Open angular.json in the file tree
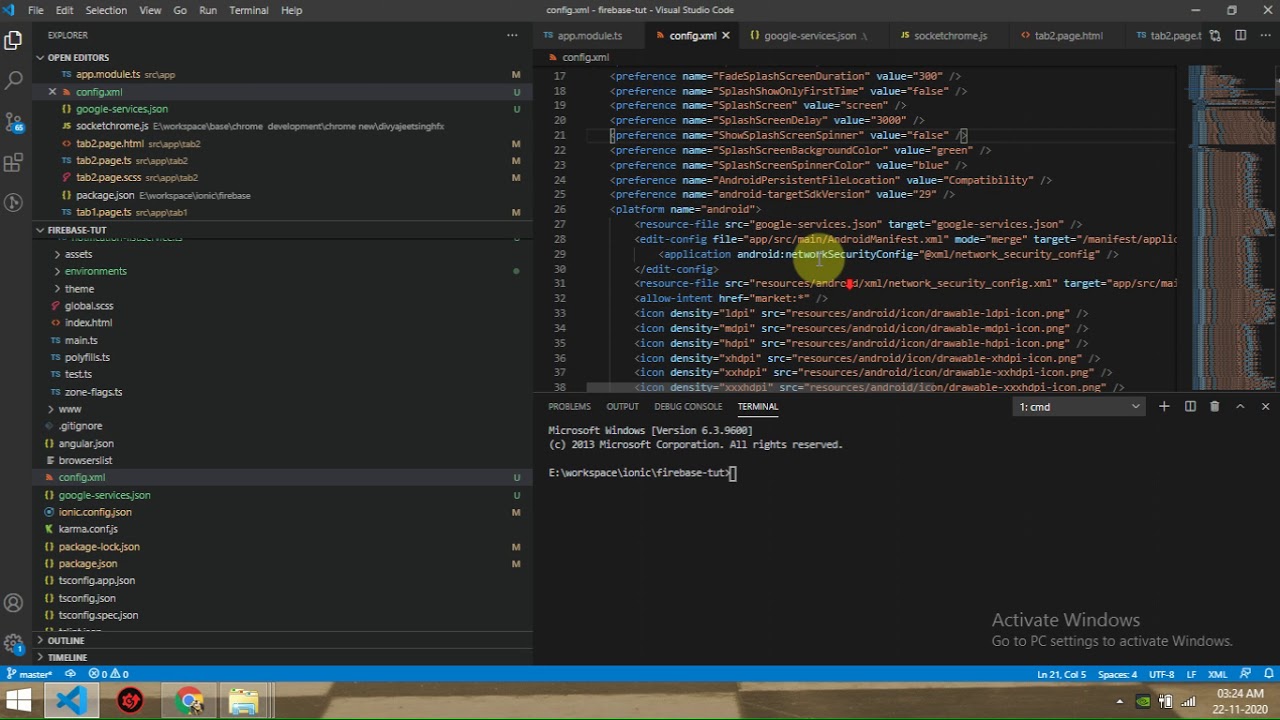 (86, 444)
